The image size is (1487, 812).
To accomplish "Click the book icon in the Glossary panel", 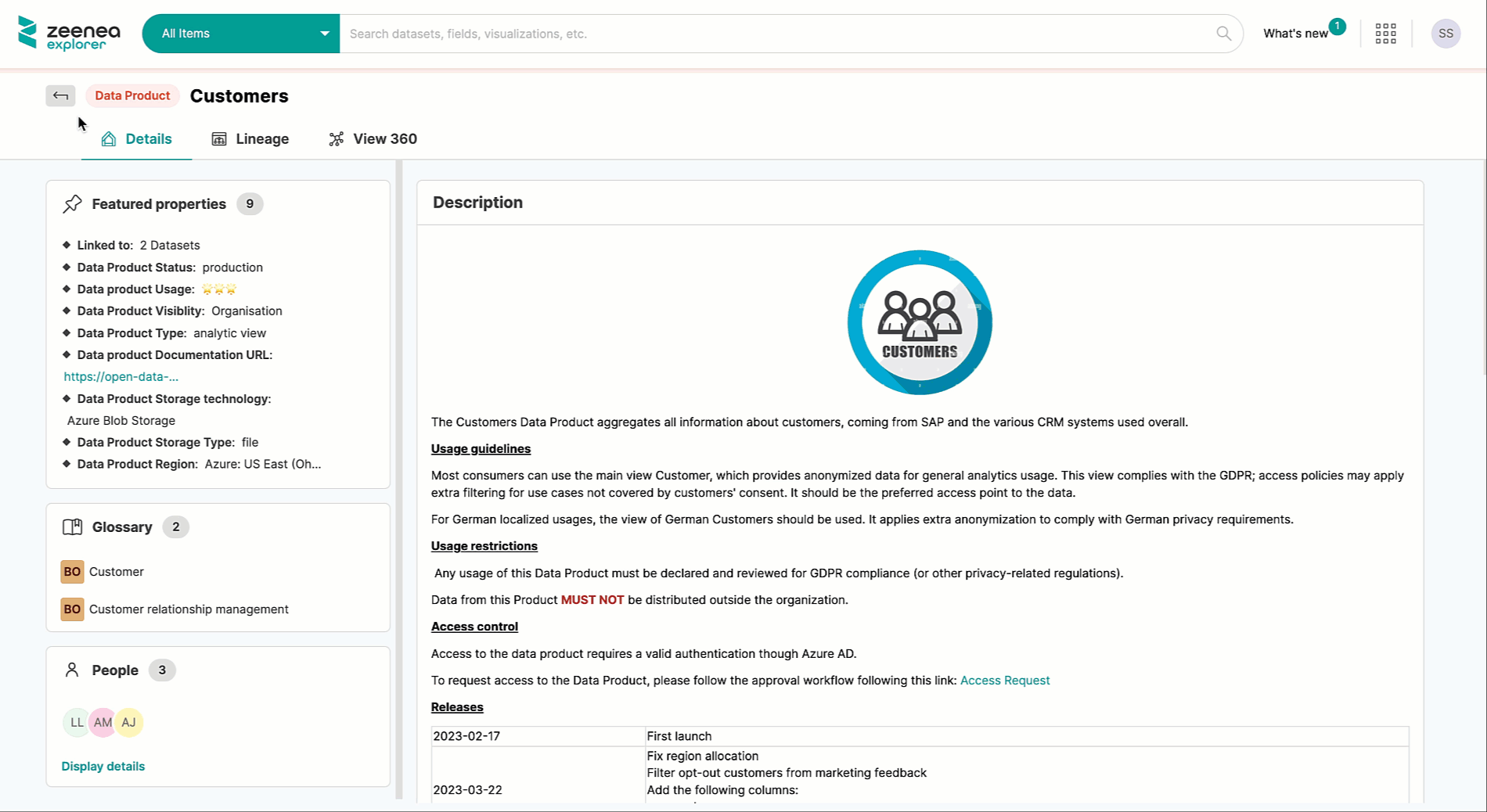I will (x=72, y=526).
